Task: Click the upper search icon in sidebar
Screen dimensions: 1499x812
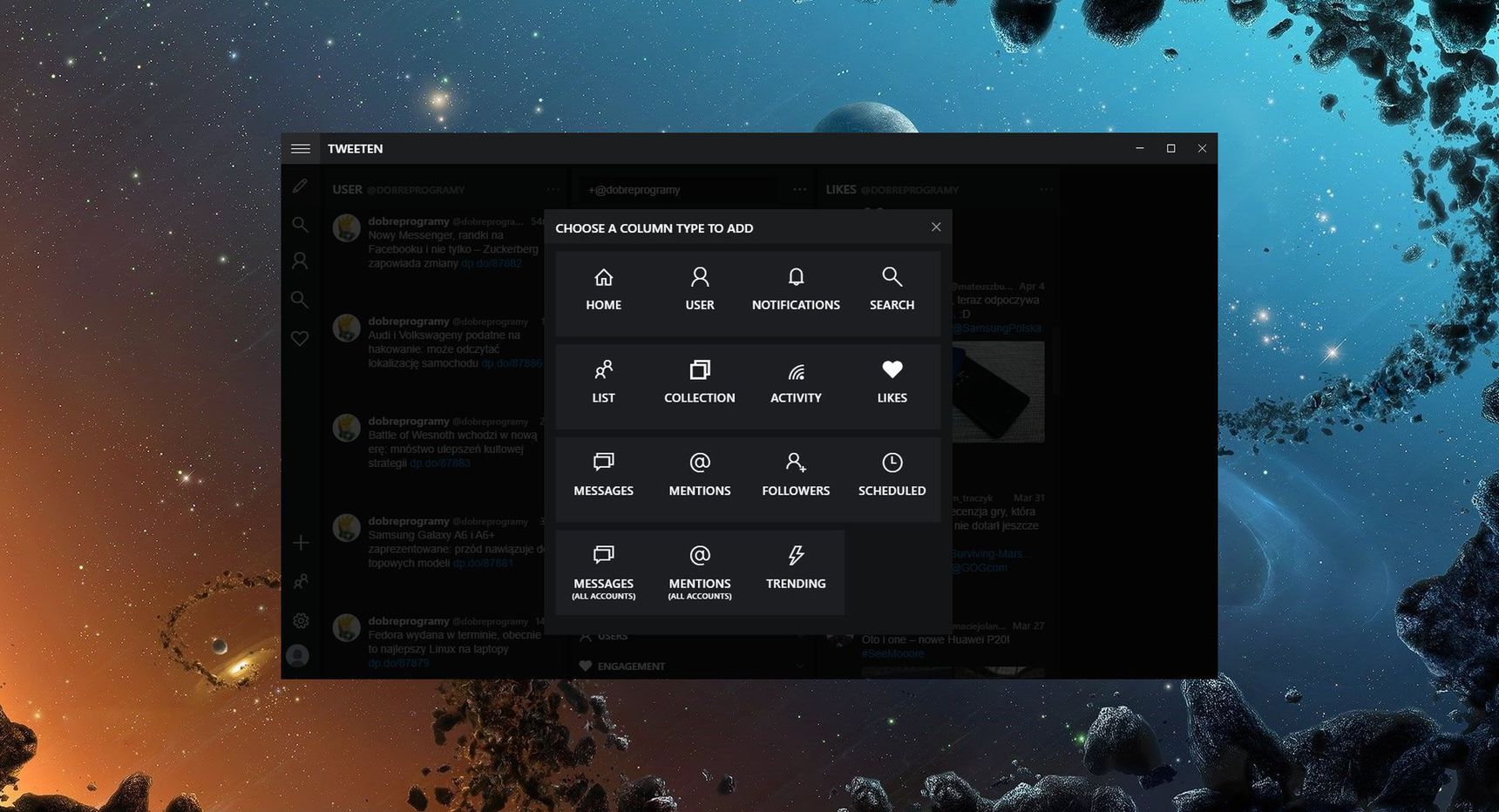Action: pyautogui.click(x=300, y=224)
